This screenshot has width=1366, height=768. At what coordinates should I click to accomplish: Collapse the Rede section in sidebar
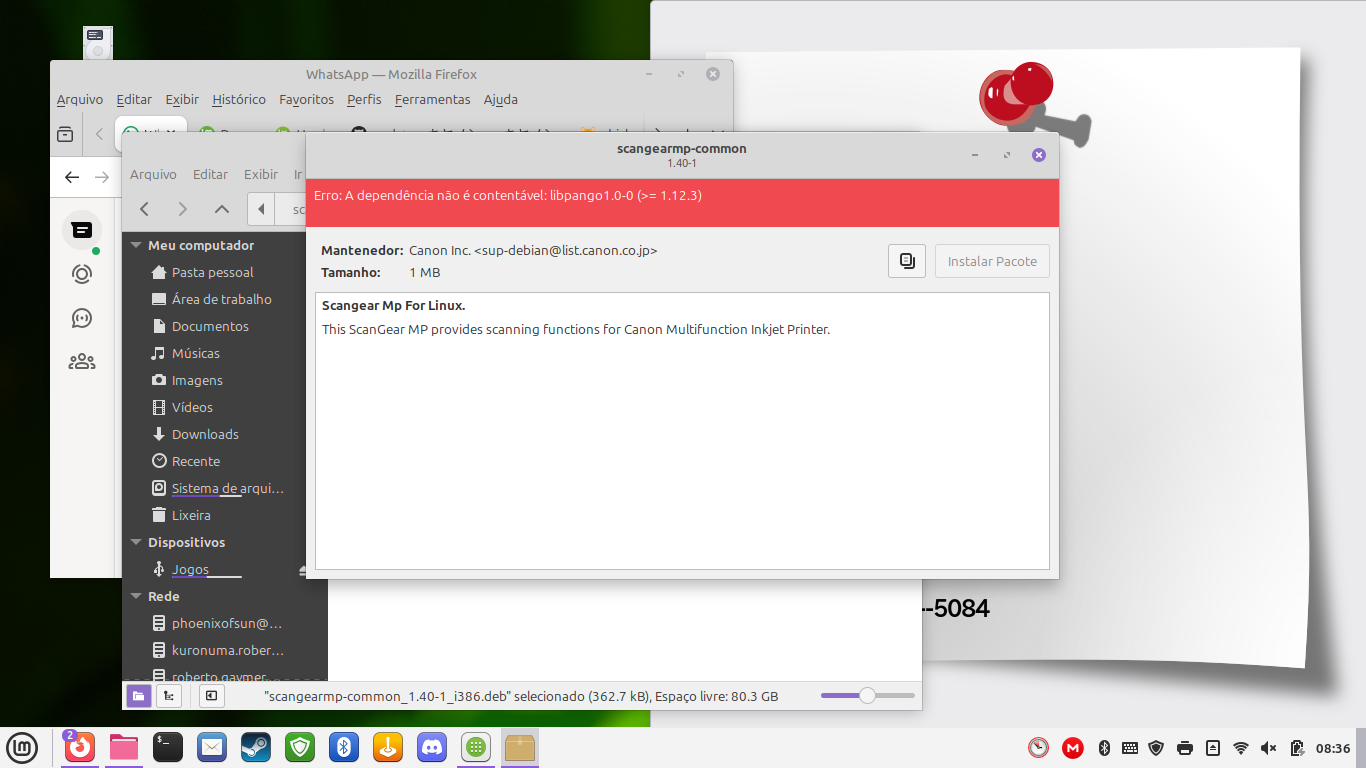click(136, 596)
